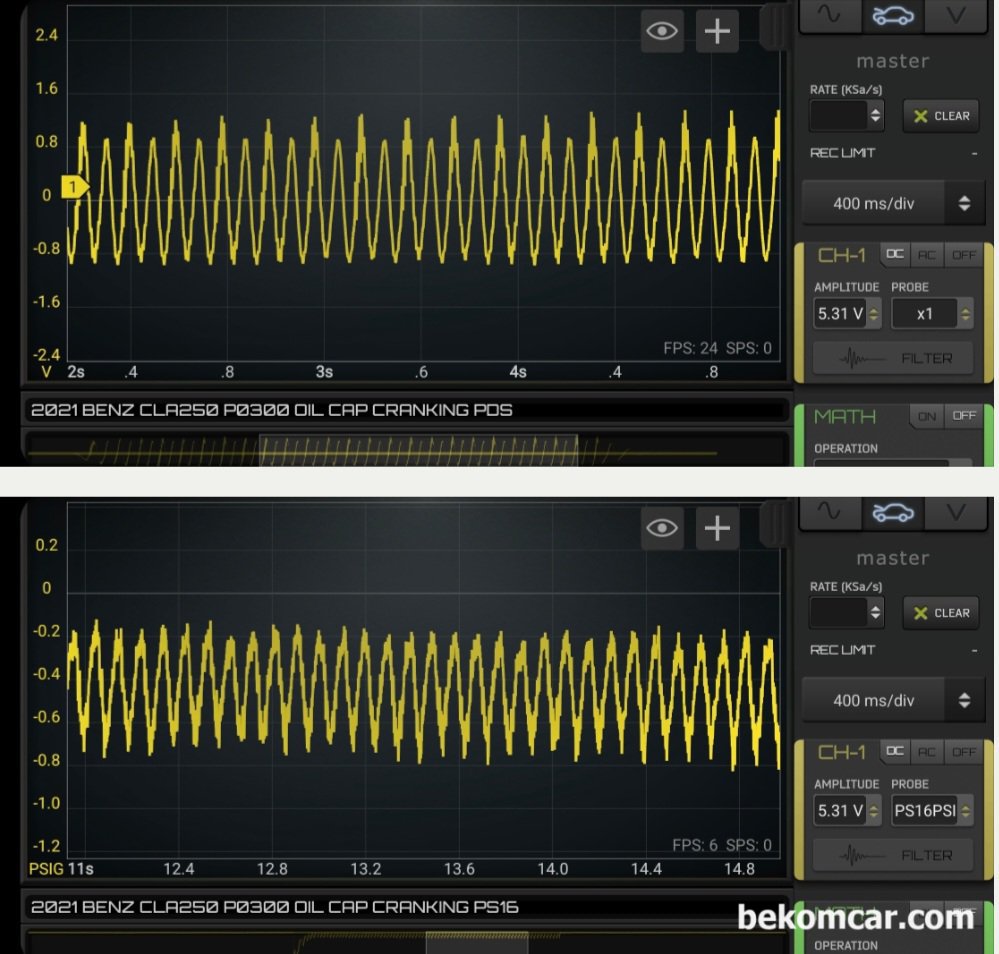The height and width of the screenshot is (954, 999).
Task: Open the upper panel's 400 ms/div time base selector
Action: [x=893, y=203]
